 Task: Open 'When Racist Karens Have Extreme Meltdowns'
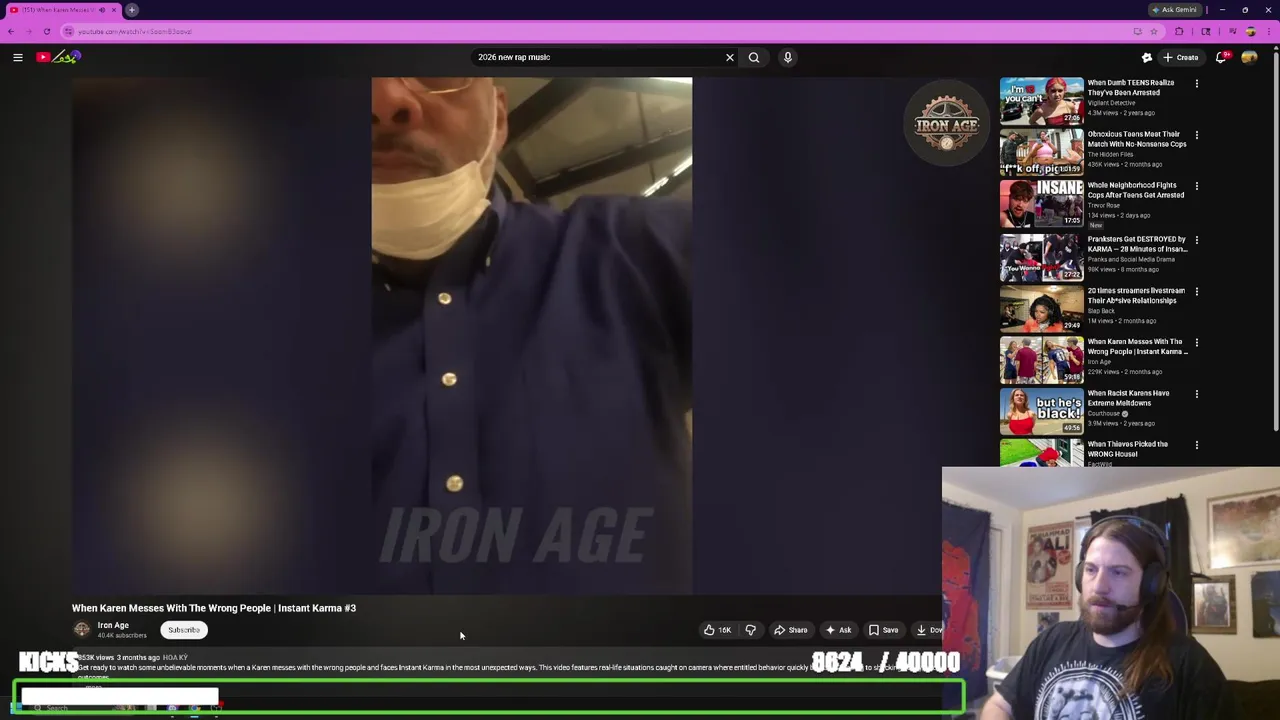[x=1128, y=398]
